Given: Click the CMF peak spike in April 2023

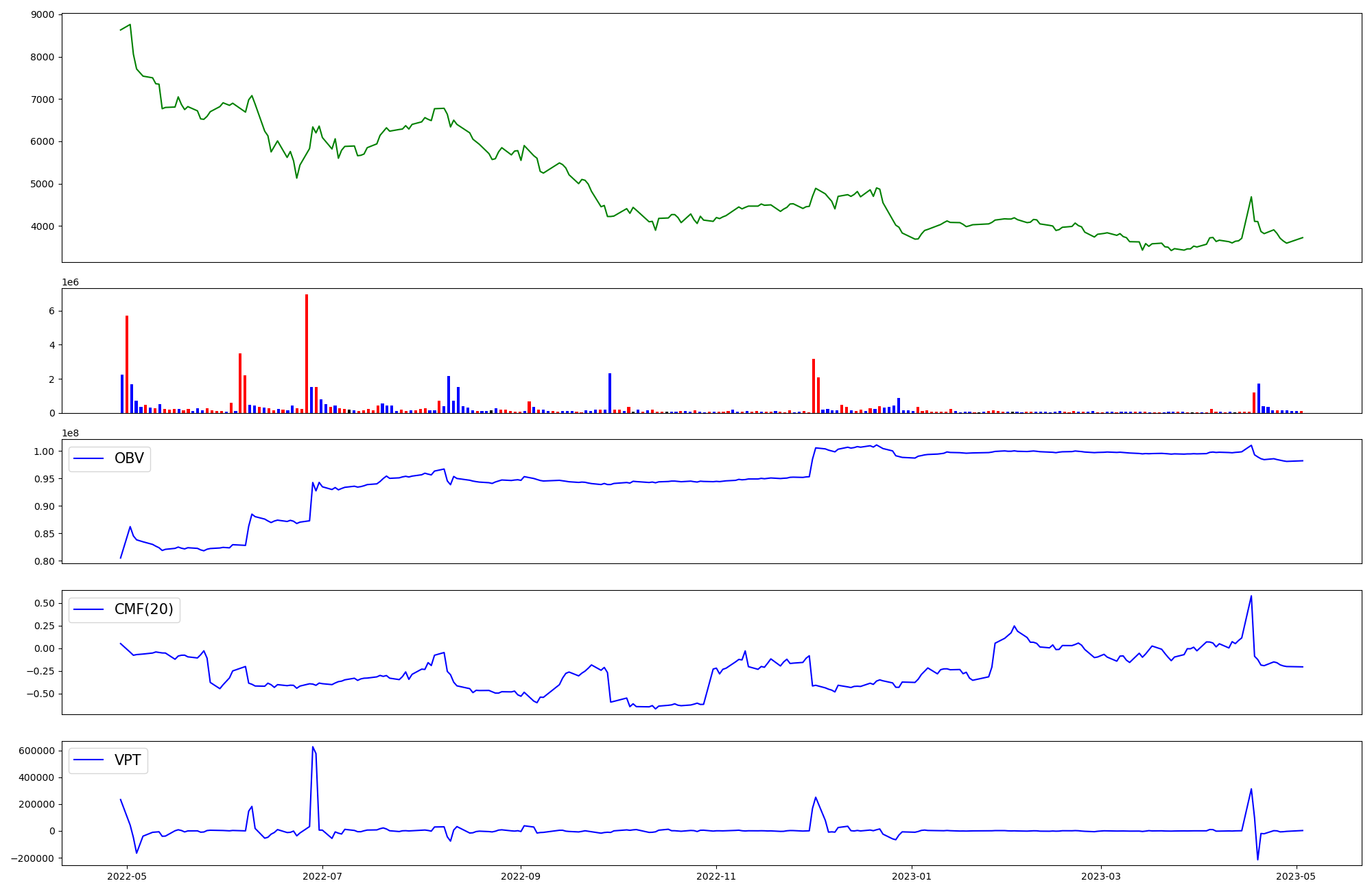Looking at the screenshot, I should [1251, 596].
